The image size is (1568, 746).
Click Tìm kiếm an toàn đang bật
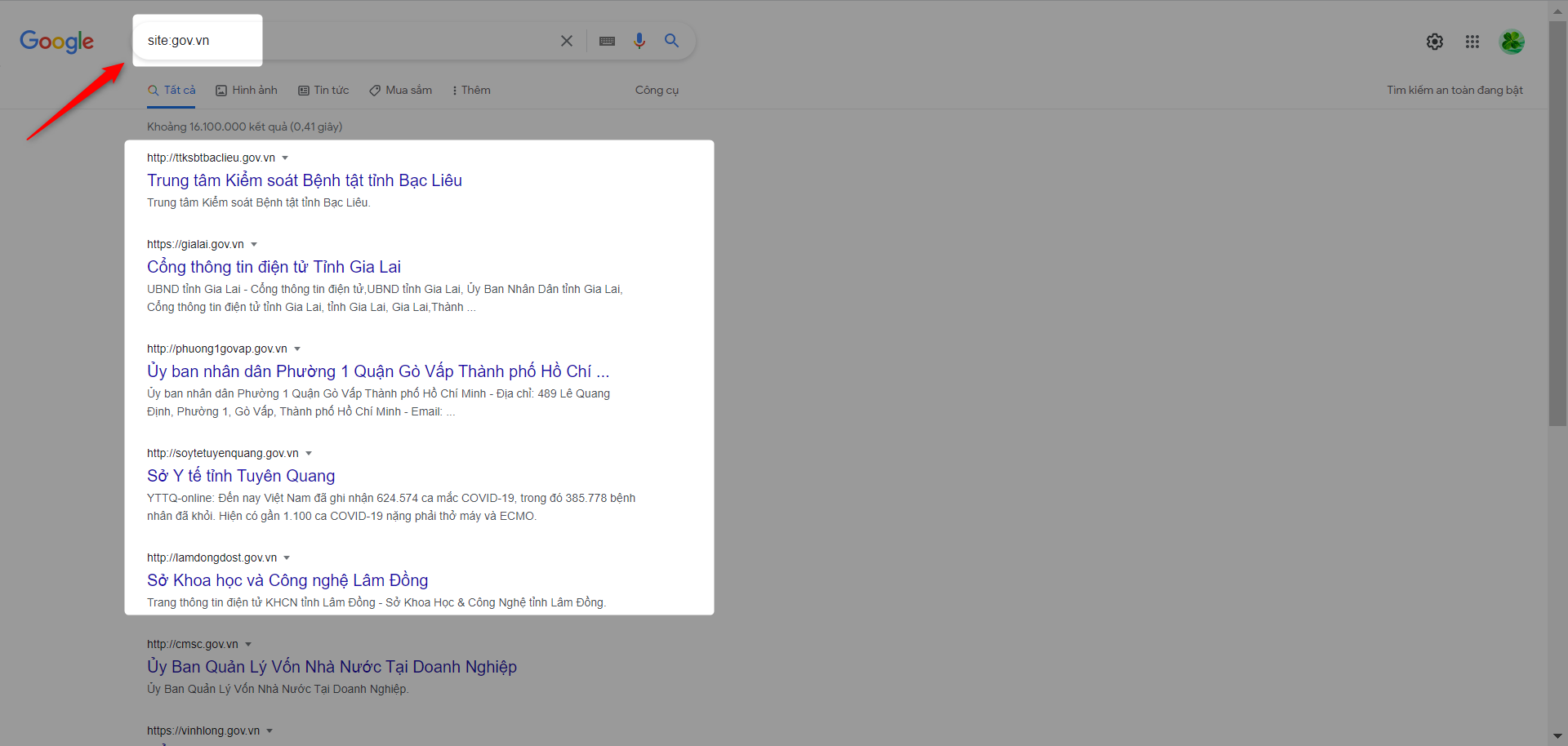(1454, 90)
